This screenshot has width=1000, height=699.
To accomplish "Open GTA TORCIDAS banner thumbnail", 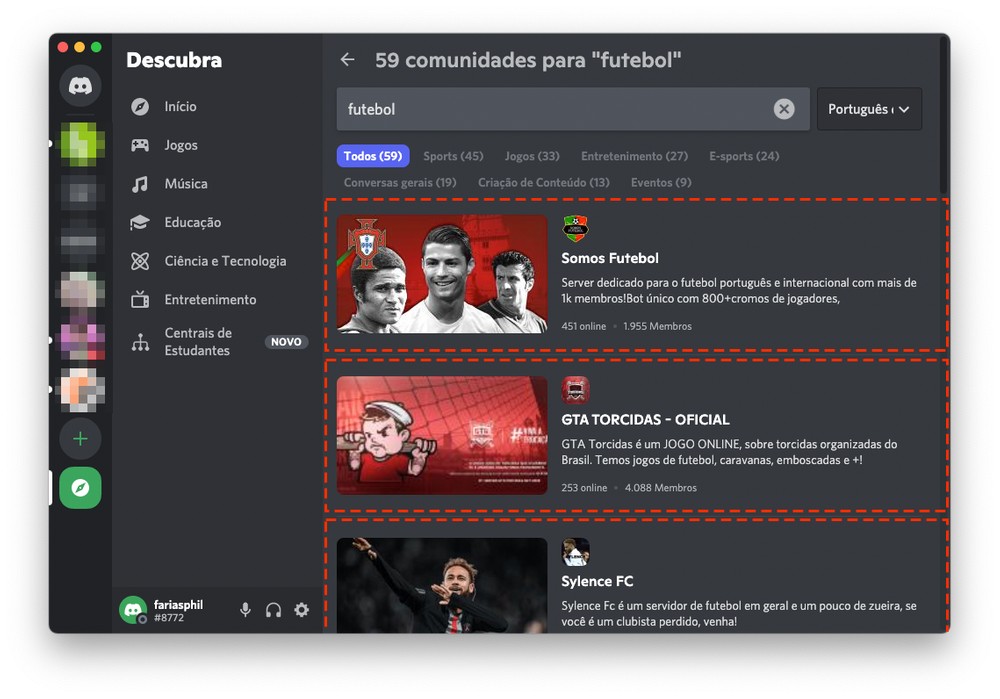I will [x=442, y=436].
